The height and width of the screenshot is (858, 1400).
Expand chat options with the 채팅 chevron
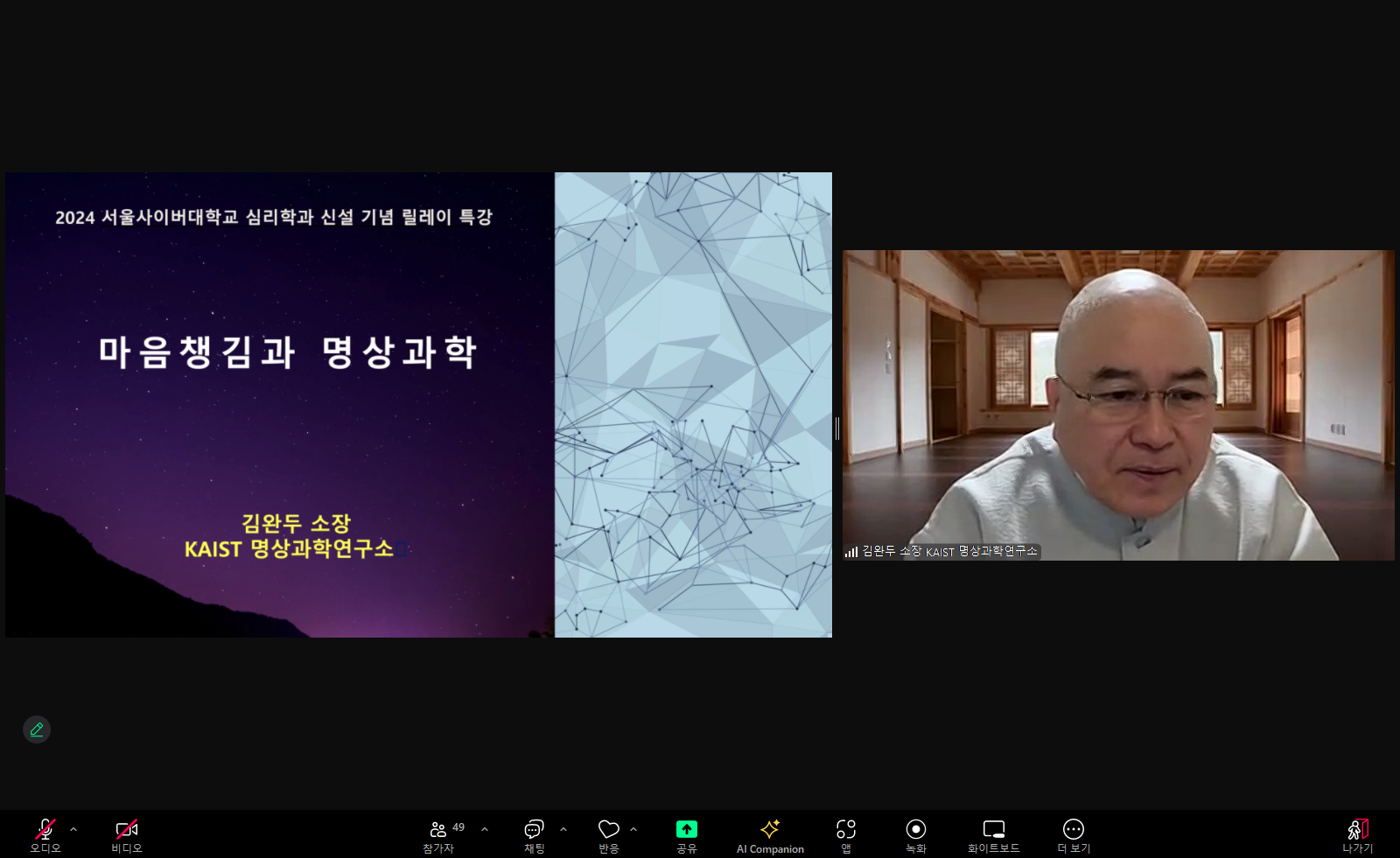(x=563, y=829)
